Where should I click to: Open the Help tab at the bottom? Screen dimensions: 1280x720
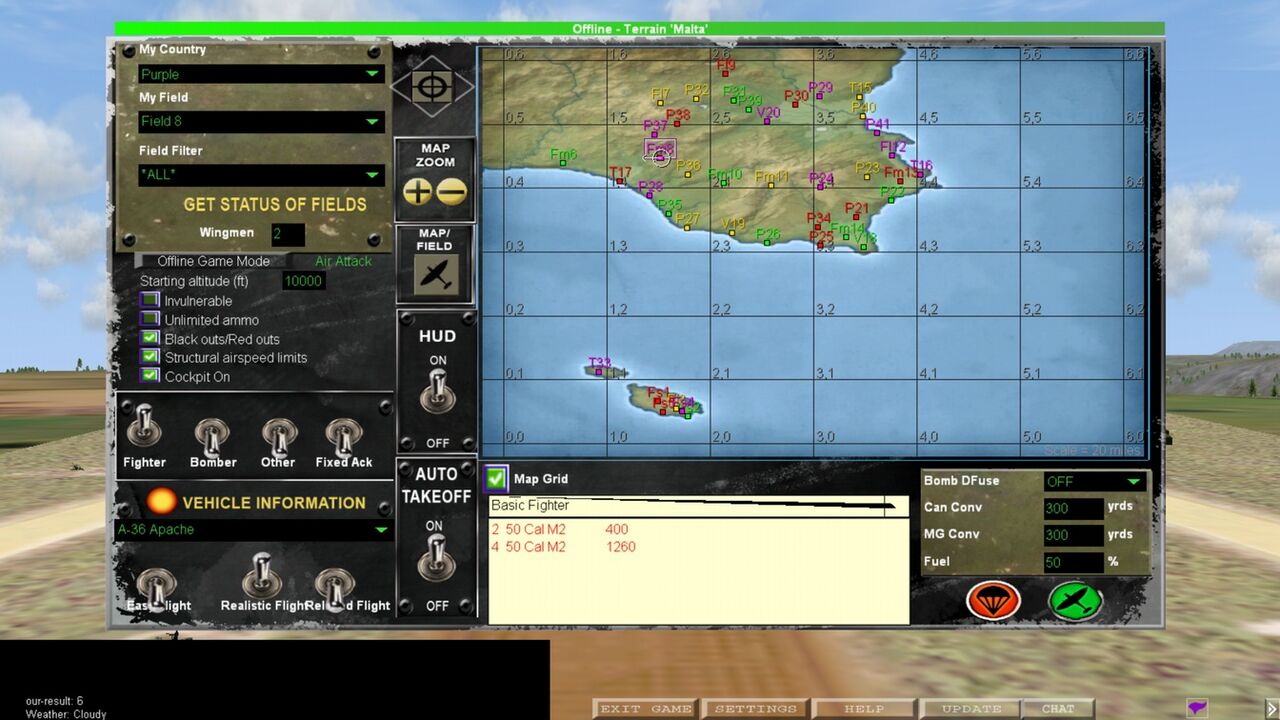tap(864, 709)
